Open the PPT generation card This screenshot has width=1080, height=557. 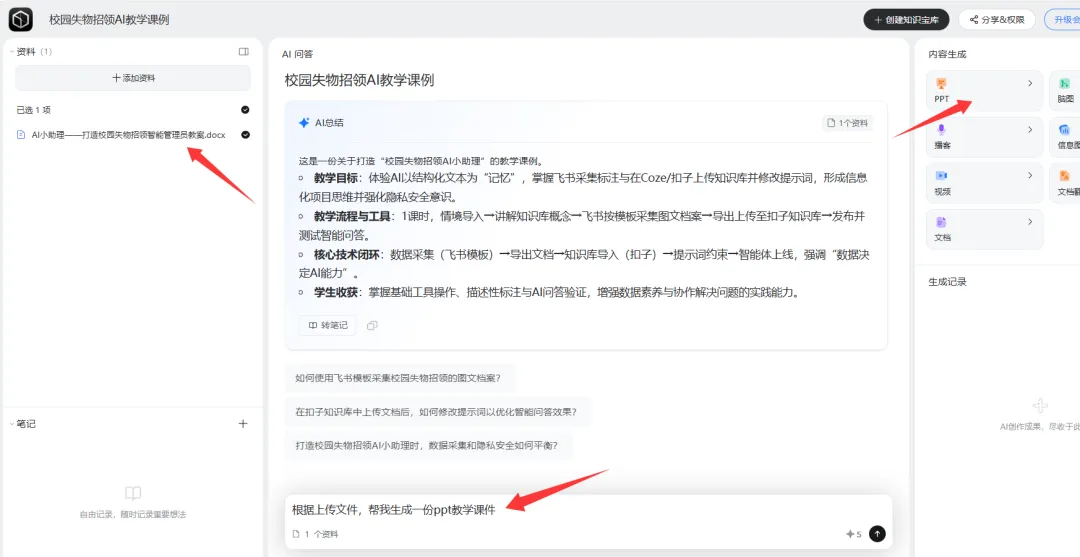pos(984,91)
